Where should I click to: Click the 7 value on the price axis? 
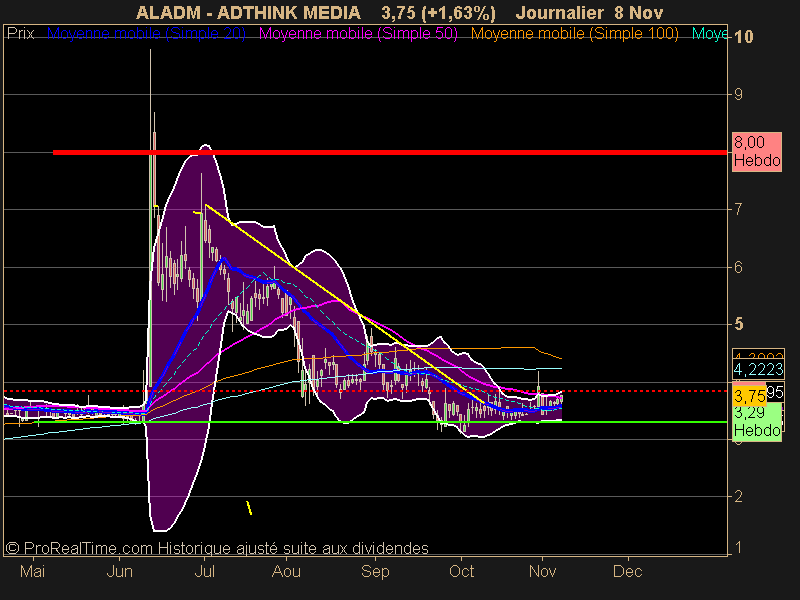click(x=738, y=209)
